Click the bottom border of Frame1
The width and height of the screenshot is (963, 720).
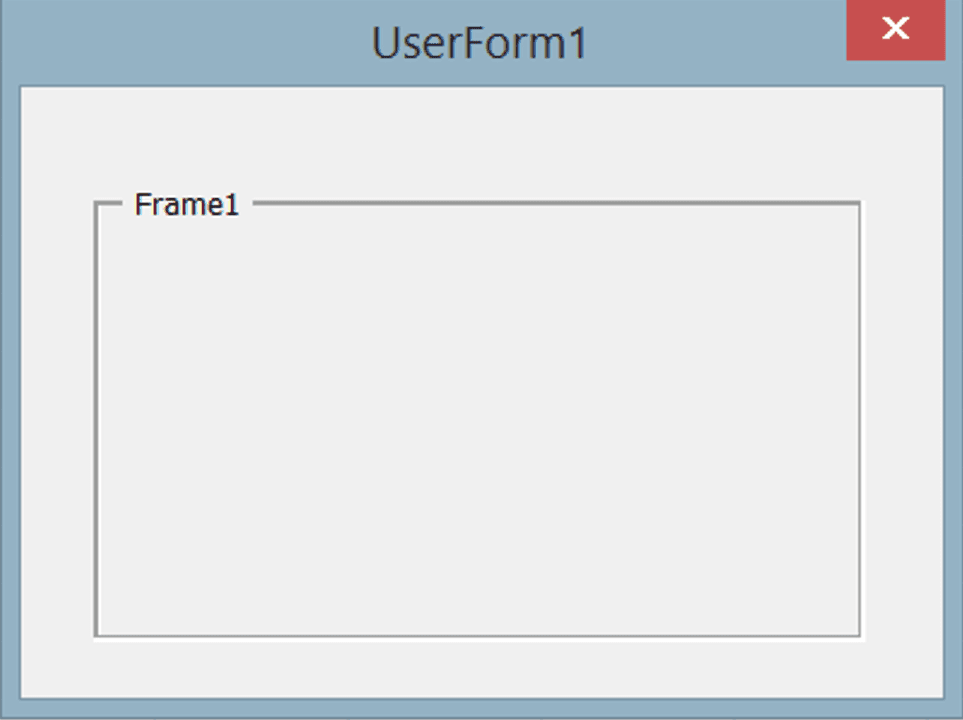(x=478, y=636)
